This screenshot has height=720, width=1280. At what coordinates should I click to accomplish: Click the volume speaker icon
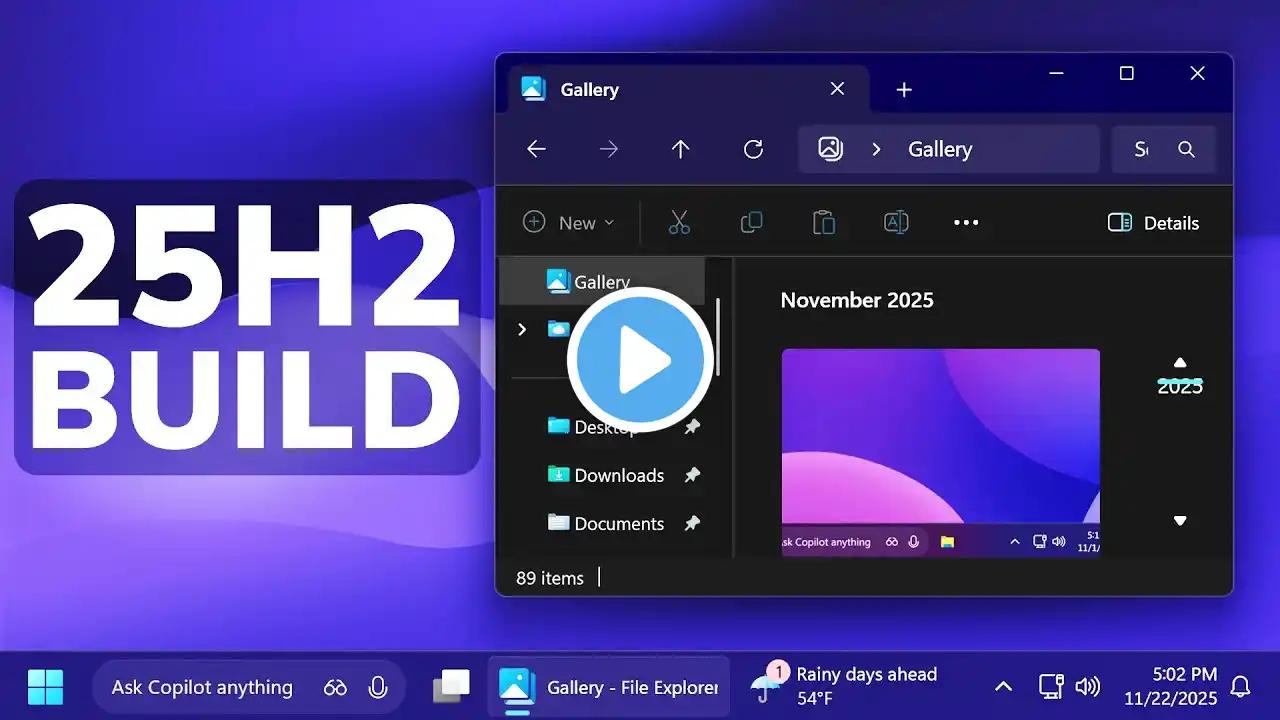click(x=1087, y=686)
